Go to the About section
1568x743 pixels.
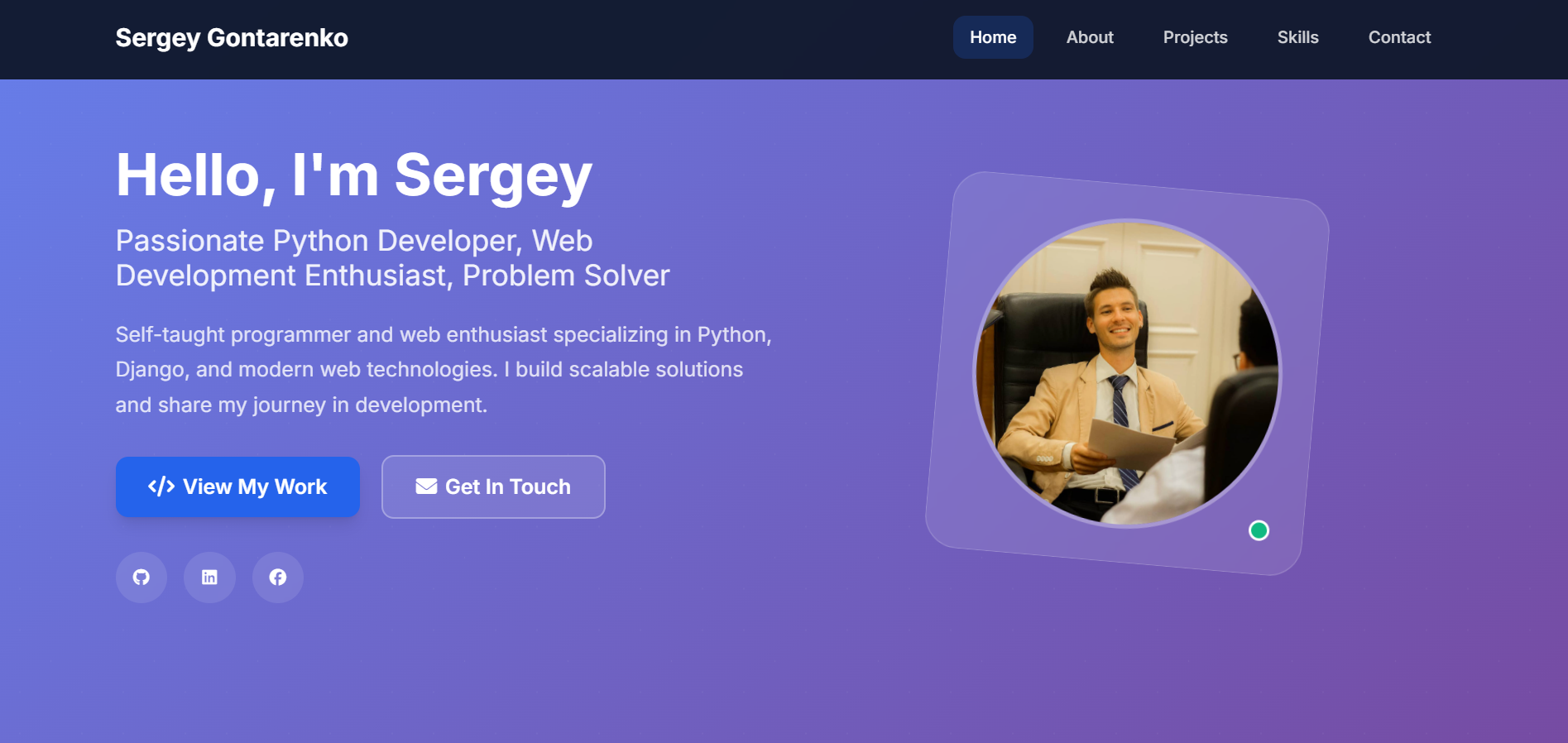tap(1090, 37)
